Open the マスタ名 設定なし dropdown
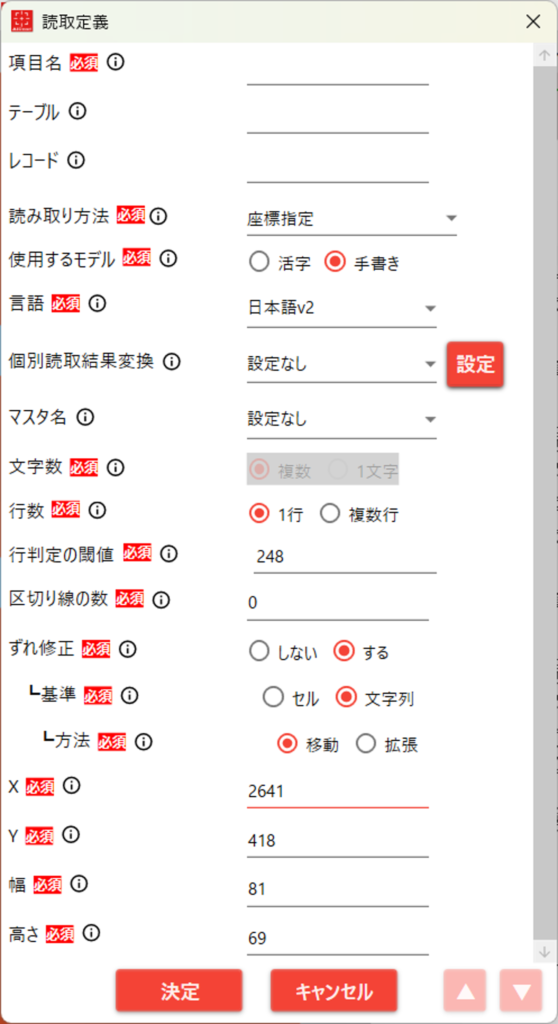This screenshot has width=558, height=1024. tap(342, 419)
